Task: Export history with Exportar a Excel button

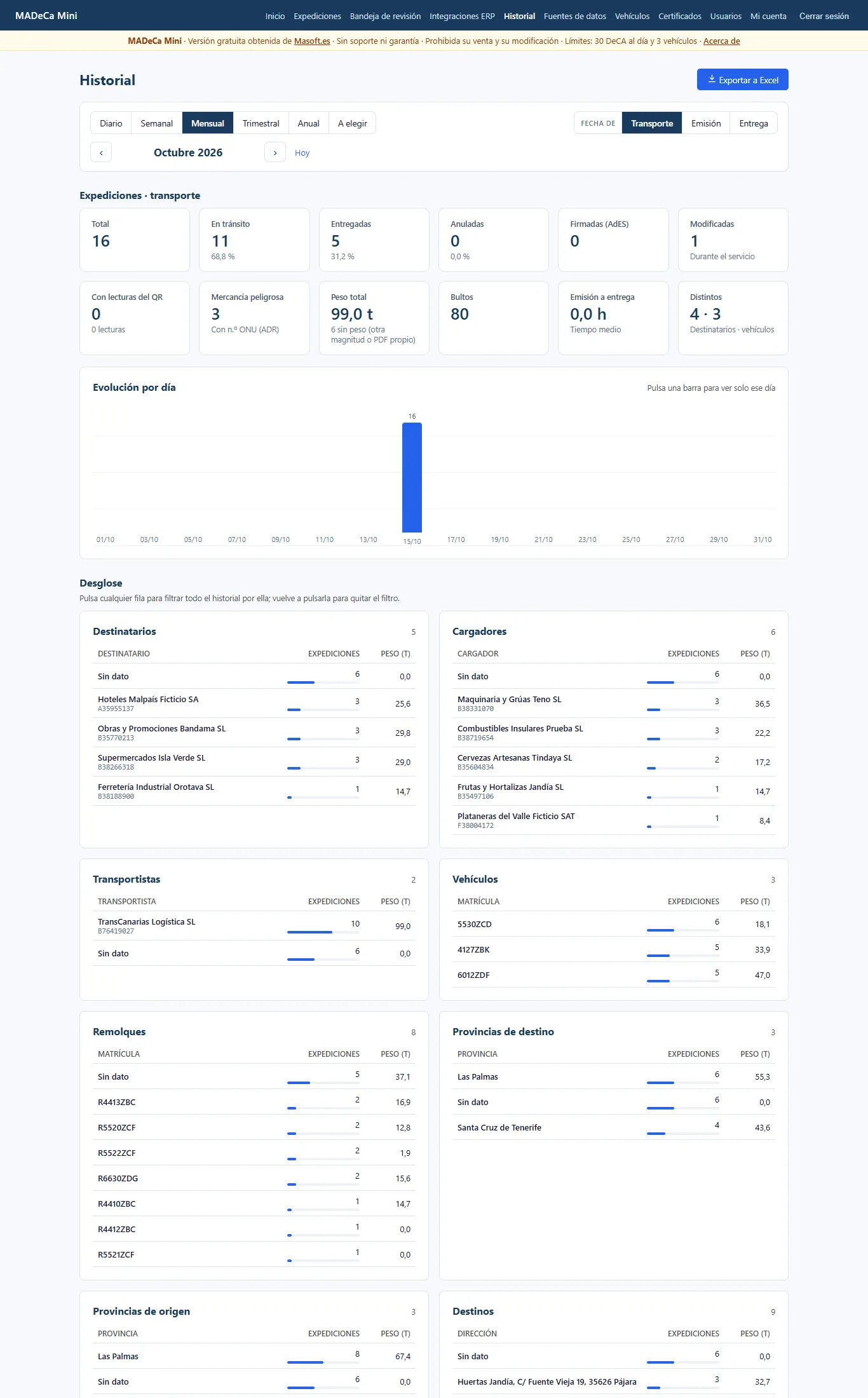Action: pyautogui.click(x=743, y=79)
